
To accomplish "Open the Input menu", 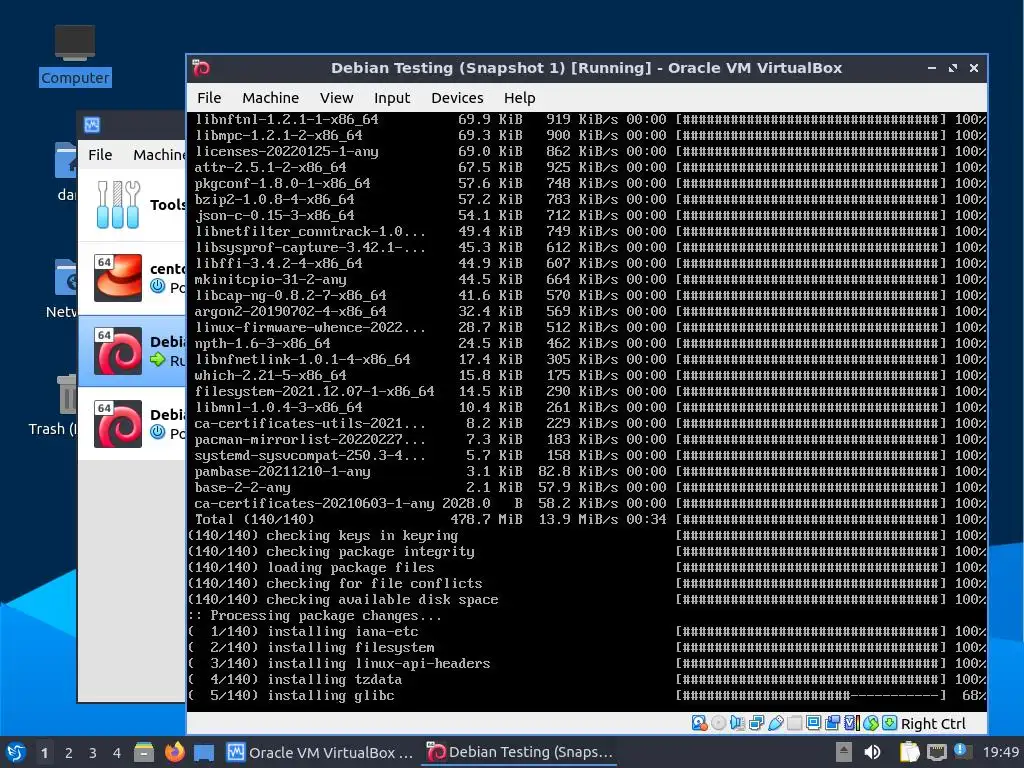I will [x=392, y=98].
